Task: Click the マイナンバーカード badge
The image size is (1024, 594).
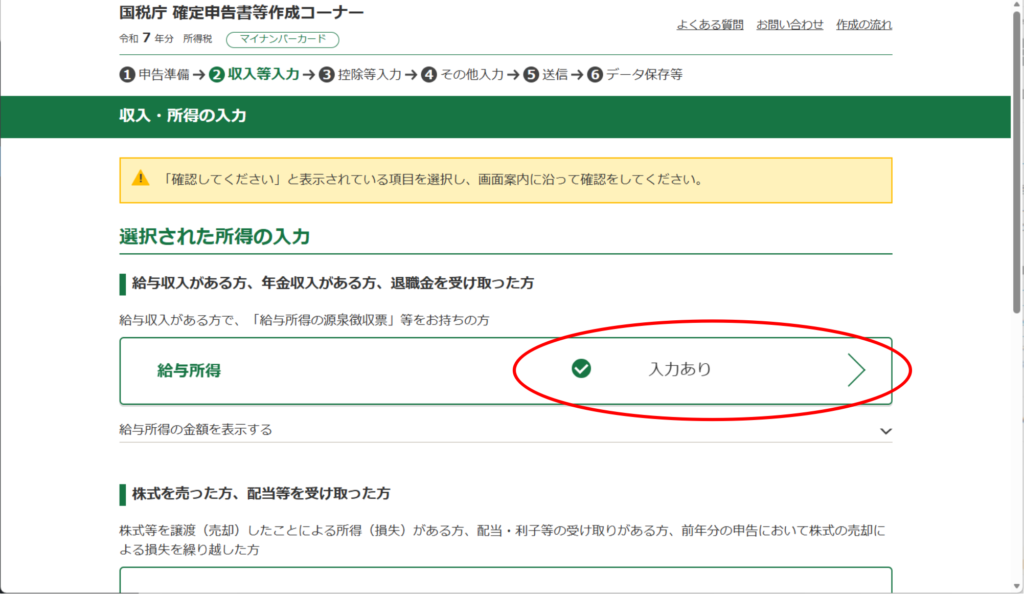Action: coord(283,40)
